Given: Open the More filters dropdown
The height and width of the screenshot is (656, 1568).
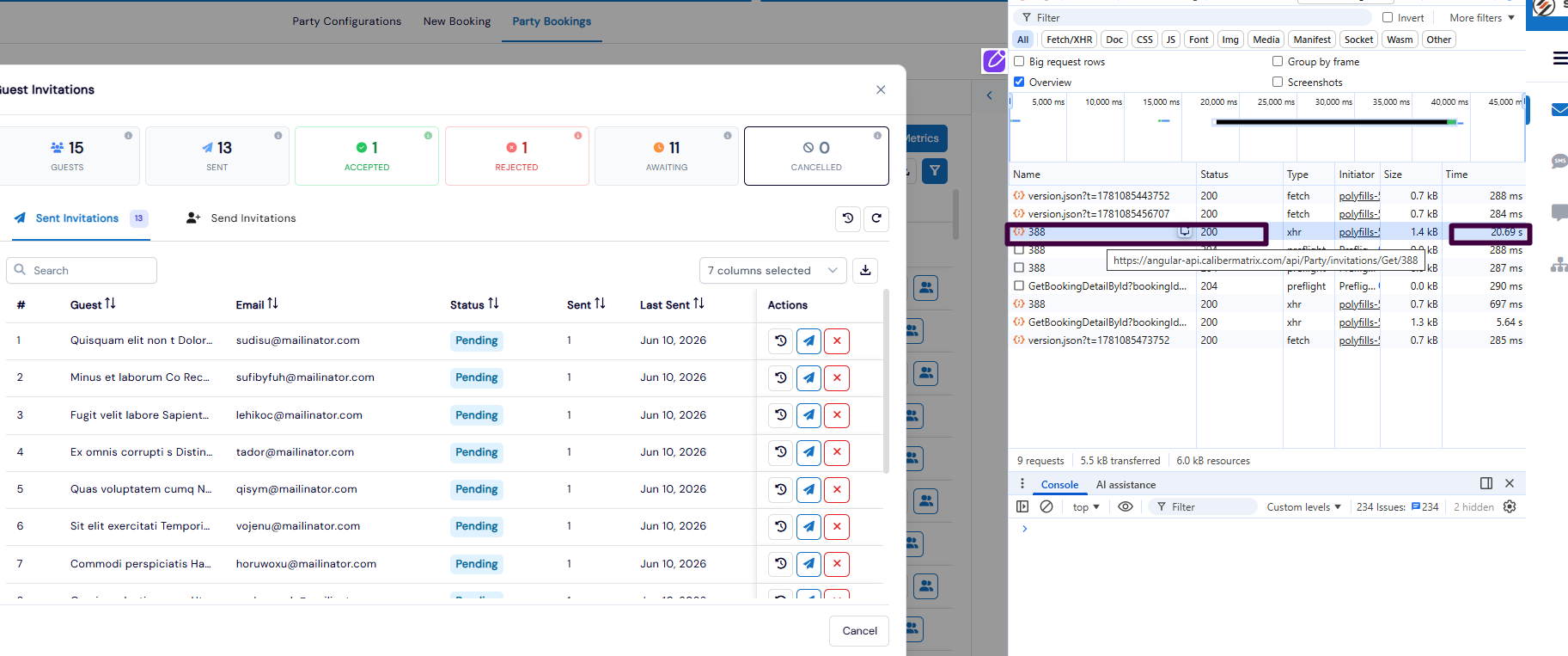Looking at the screenshot, I should click(x=1482, y=17).
